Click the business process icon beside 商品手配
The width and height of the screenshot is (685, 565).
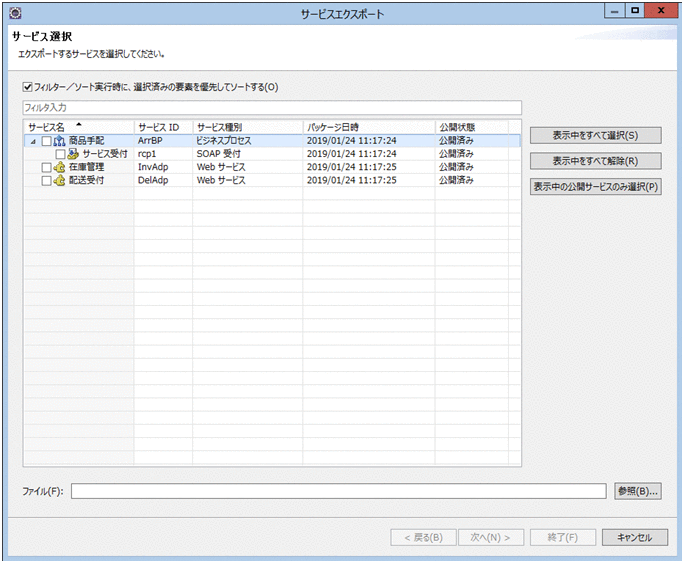click(x=59, y=141)
